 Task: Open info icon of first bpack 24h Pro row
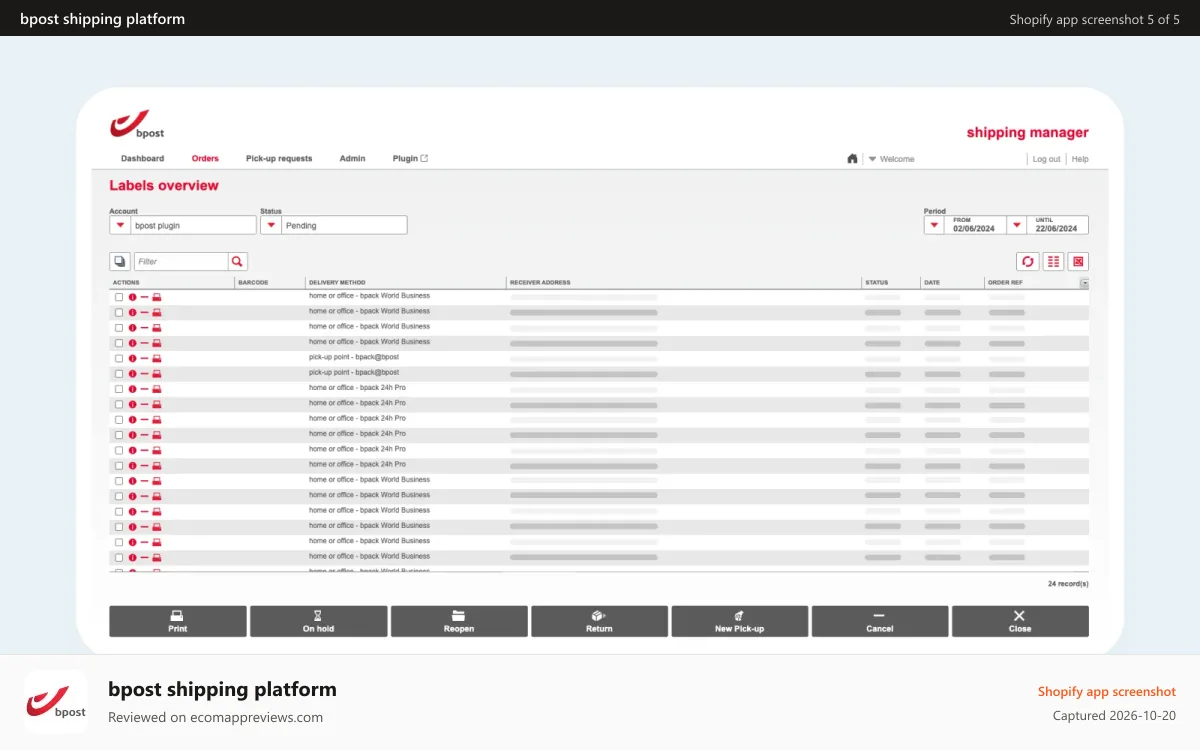click(132, 389)
